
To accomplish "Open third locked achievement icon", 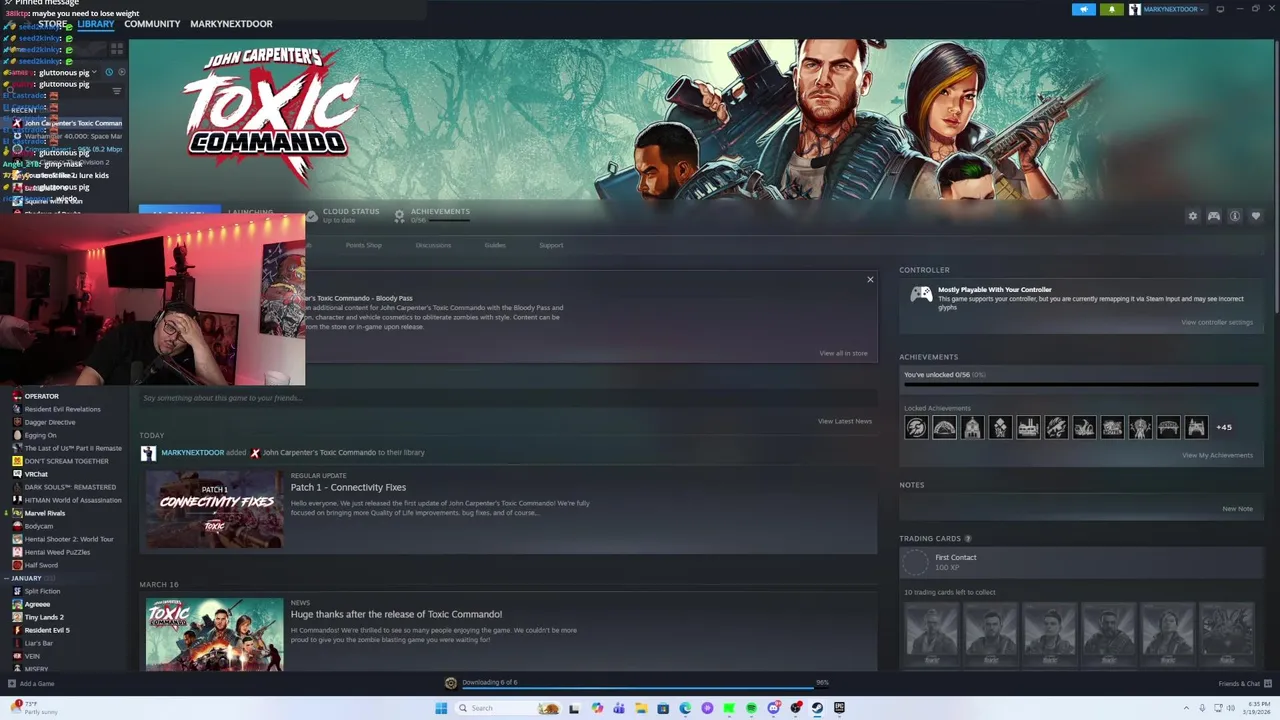I will pos(972,428).
